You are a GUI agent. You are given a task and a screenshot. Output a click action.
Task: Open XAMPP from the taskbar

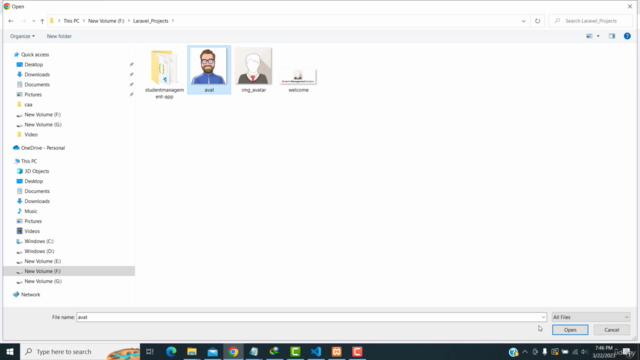click(337, 351)
